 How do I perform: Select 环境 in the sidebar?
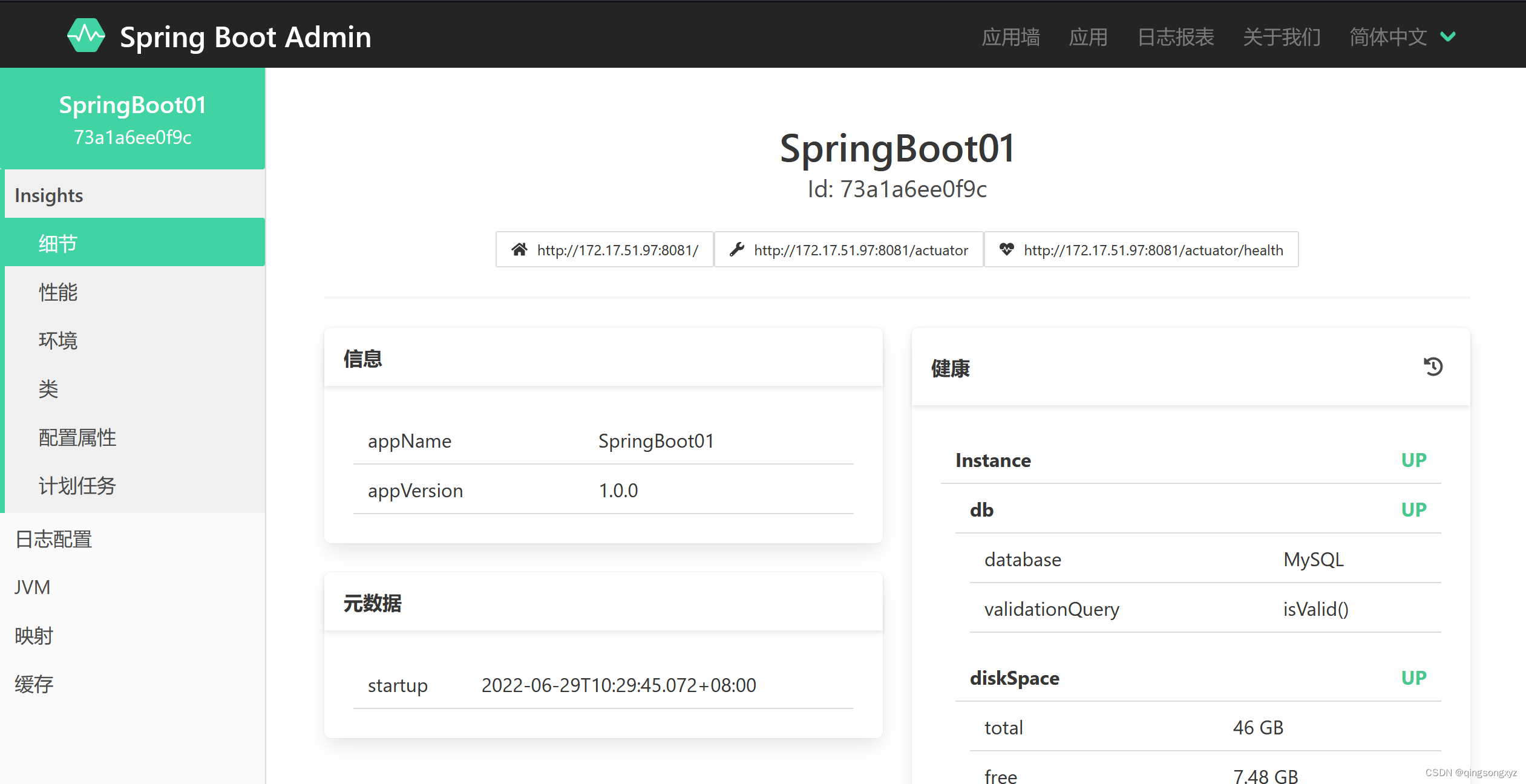click(135, 340)
